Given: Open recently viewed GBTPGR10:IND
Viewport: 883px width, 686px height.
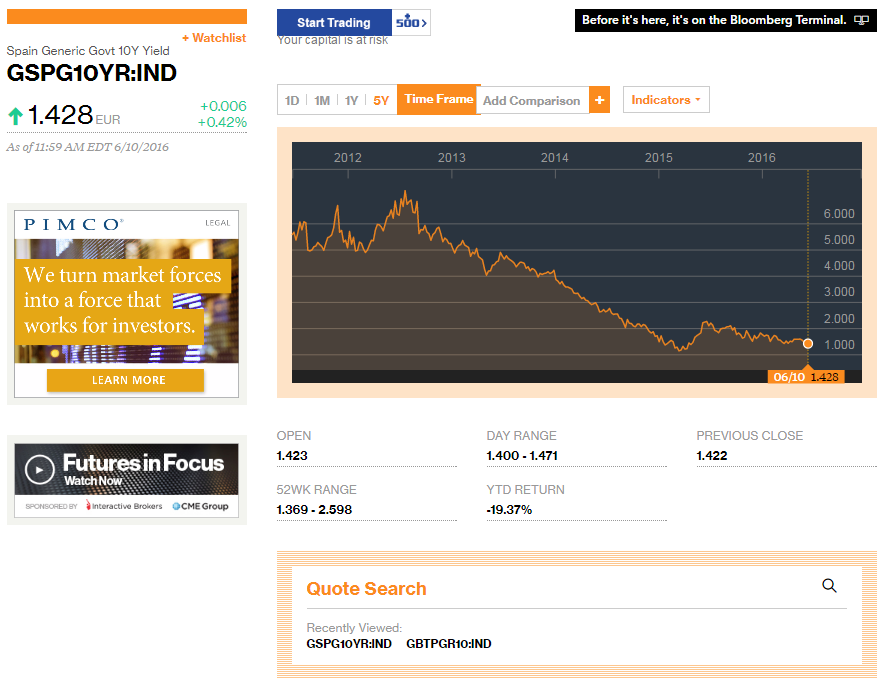Looking at the screenshot, I should [449, 644].
